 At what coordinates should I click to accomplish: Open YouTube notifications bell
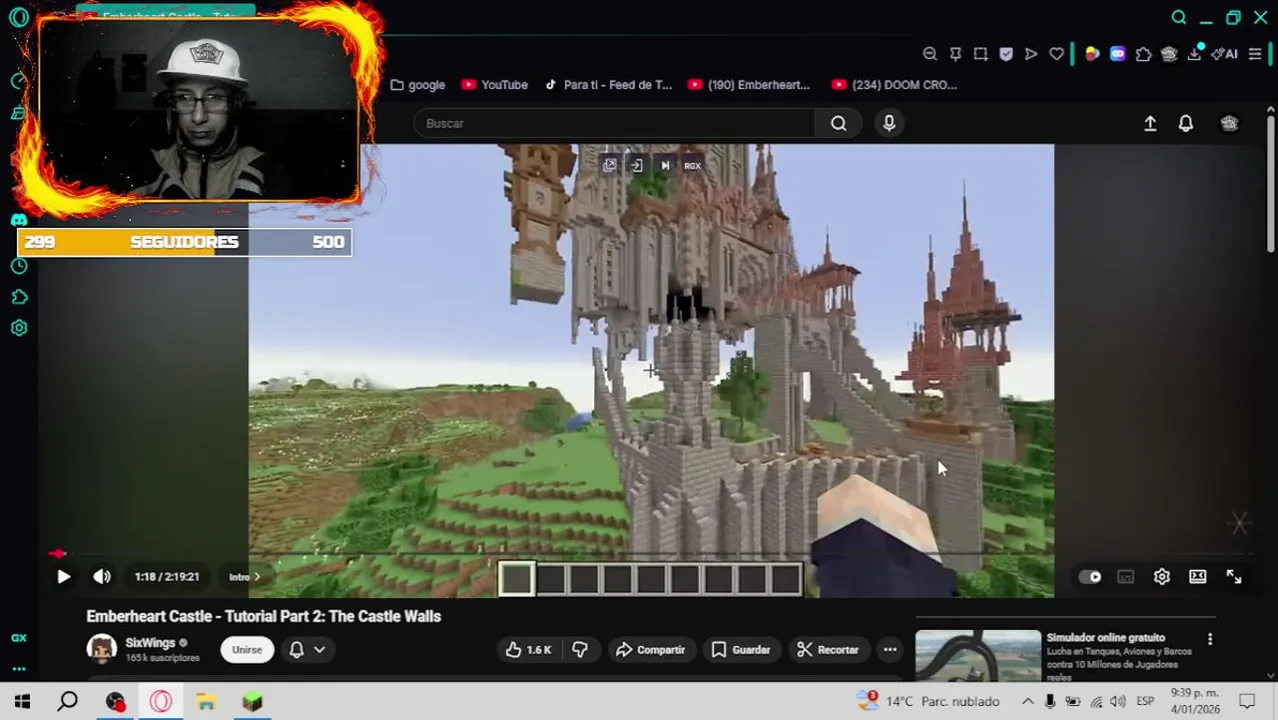point(1186,123)
